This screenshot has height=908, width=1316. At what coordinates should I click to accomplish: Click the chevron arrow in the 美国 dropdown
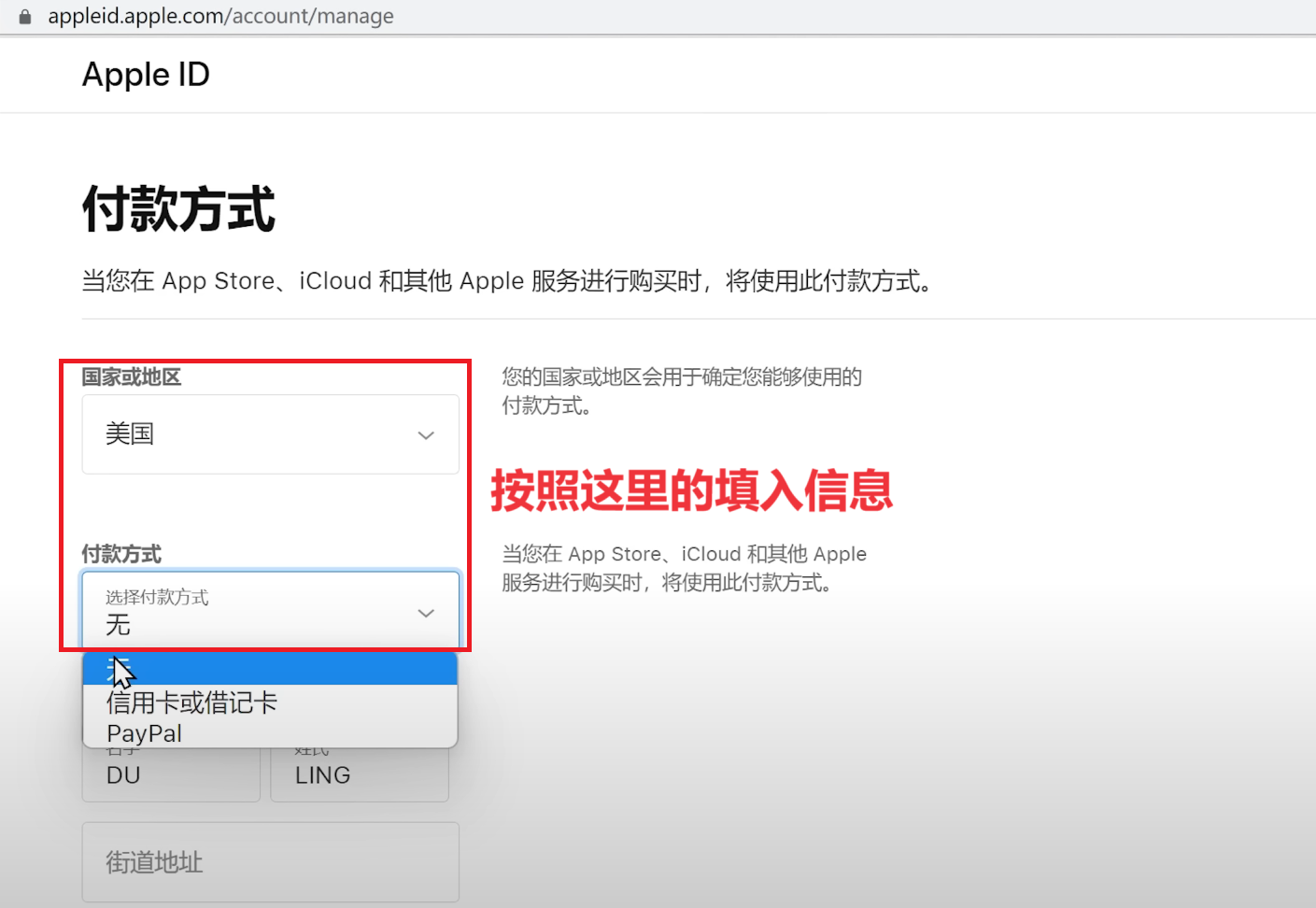coord(426,435)
